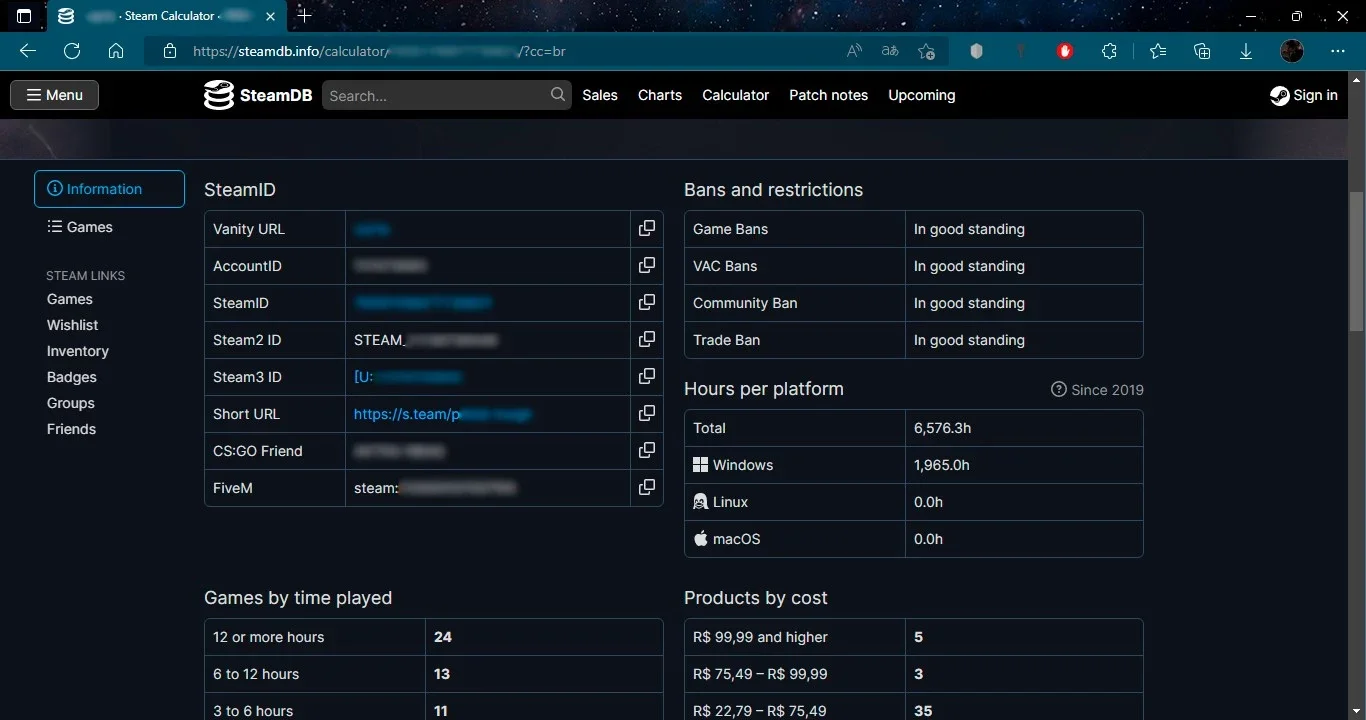This screenshot has width=1366, height=720.
Task: Open Favorites list in toolbar
Action: [x=1158, y=51]
